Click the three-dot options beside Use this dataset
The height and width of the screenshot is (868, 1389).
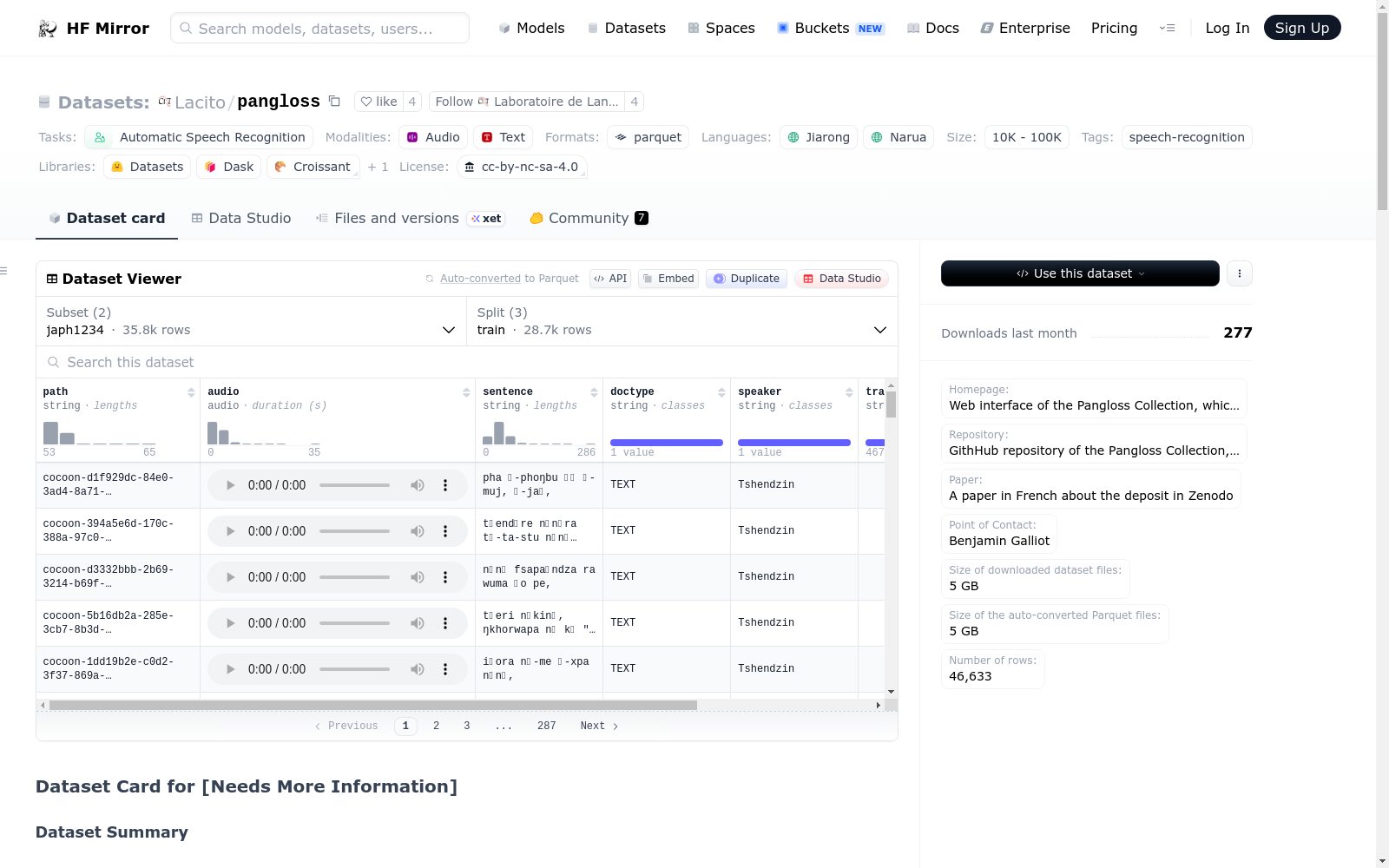(1239, 273)
